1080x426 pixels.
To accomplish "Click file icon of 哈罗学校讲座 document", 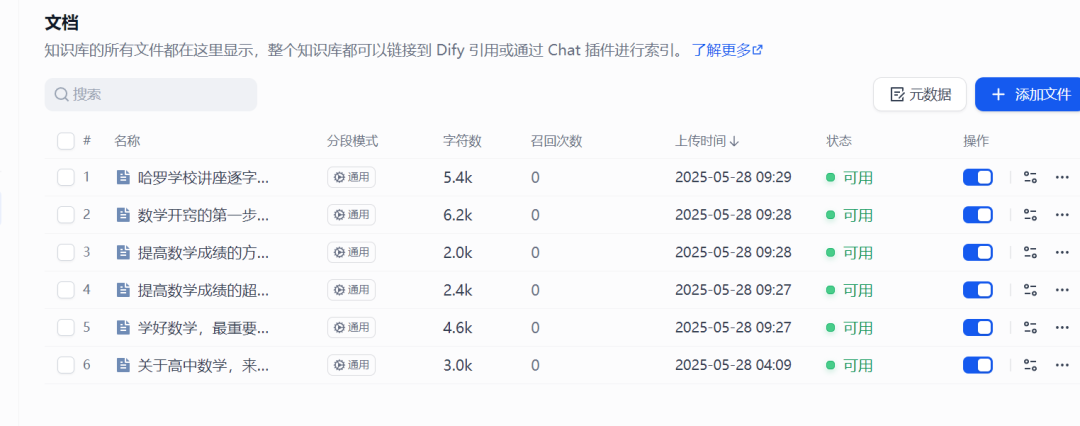I will (123, 178).
